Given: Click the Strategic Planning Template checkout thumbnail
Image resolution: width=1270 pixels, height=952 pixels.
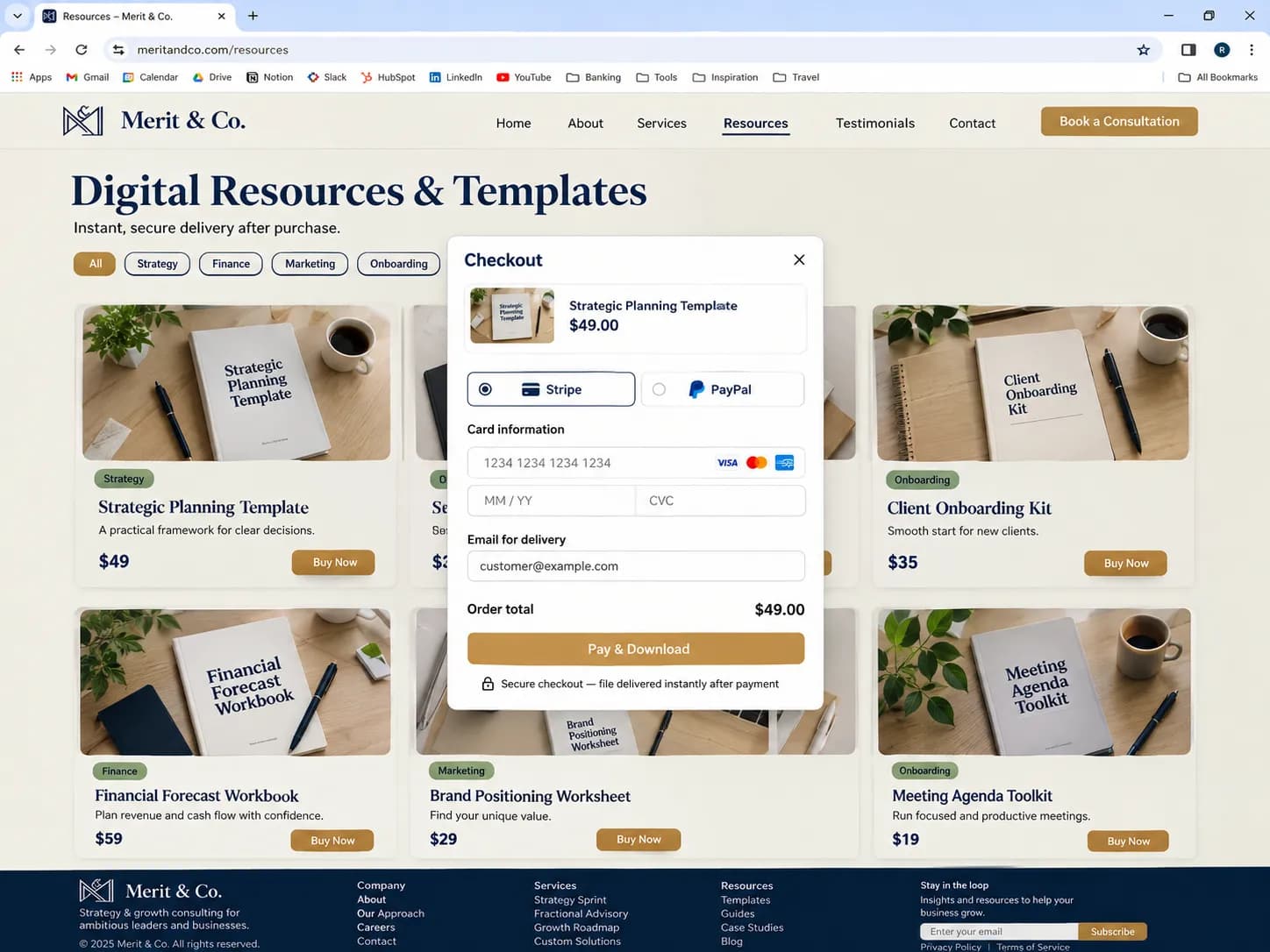Looking at the screenshot, I should coord(512,316).
